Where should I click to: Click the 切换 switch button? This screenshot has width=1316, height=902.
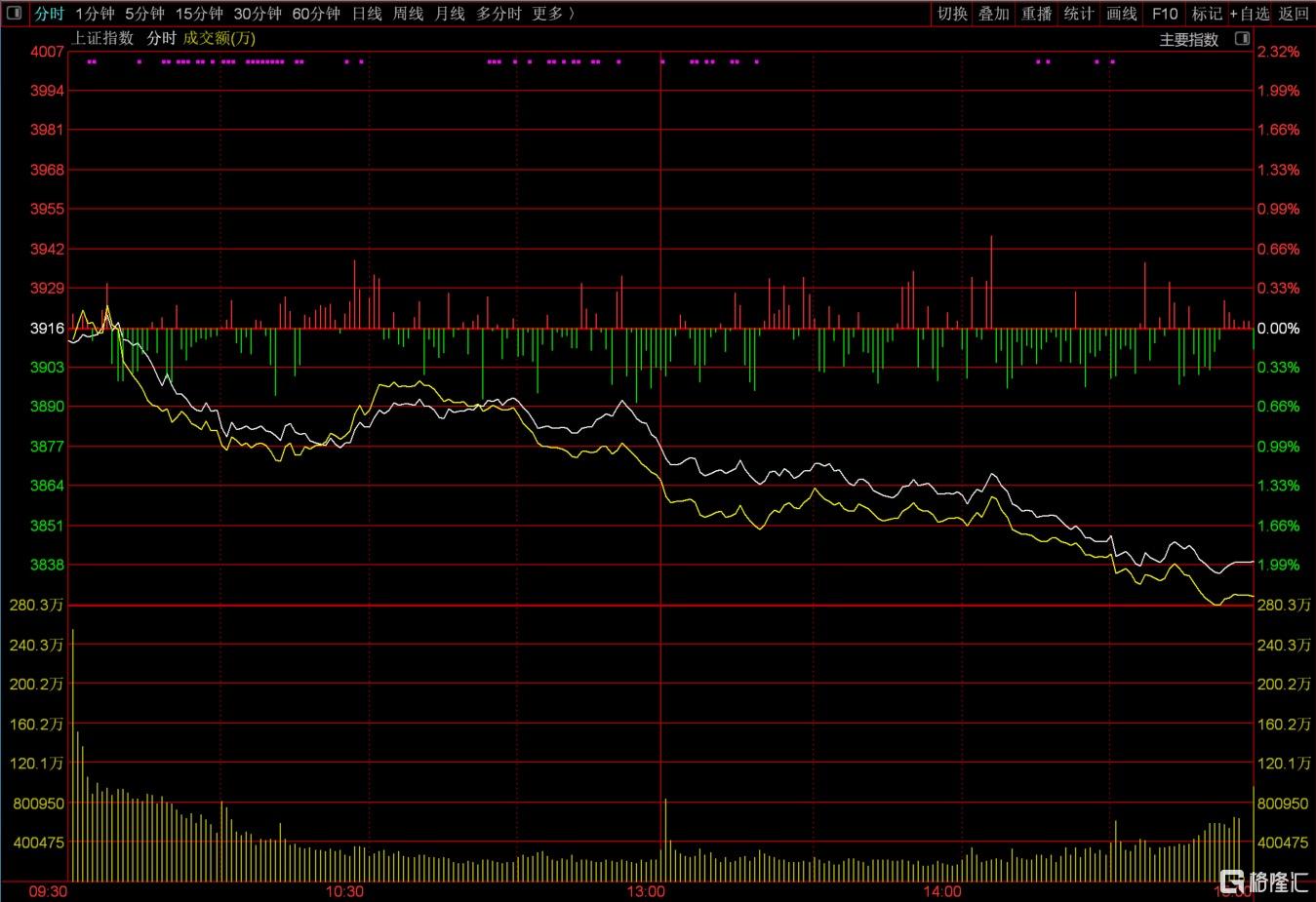952,14
